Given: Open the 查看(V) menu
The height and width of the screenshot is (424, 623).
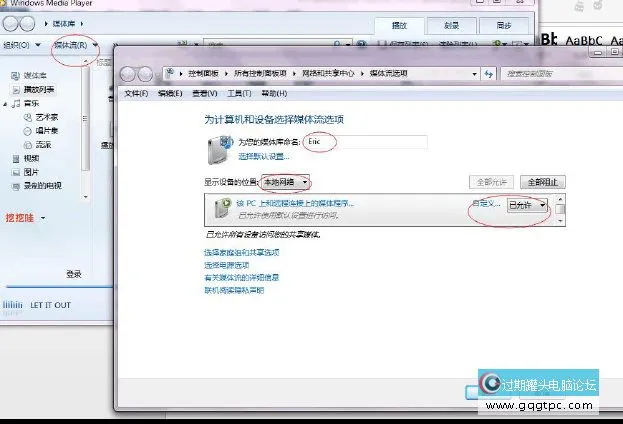Looking at the screenshot, I should tap(205, 93).
